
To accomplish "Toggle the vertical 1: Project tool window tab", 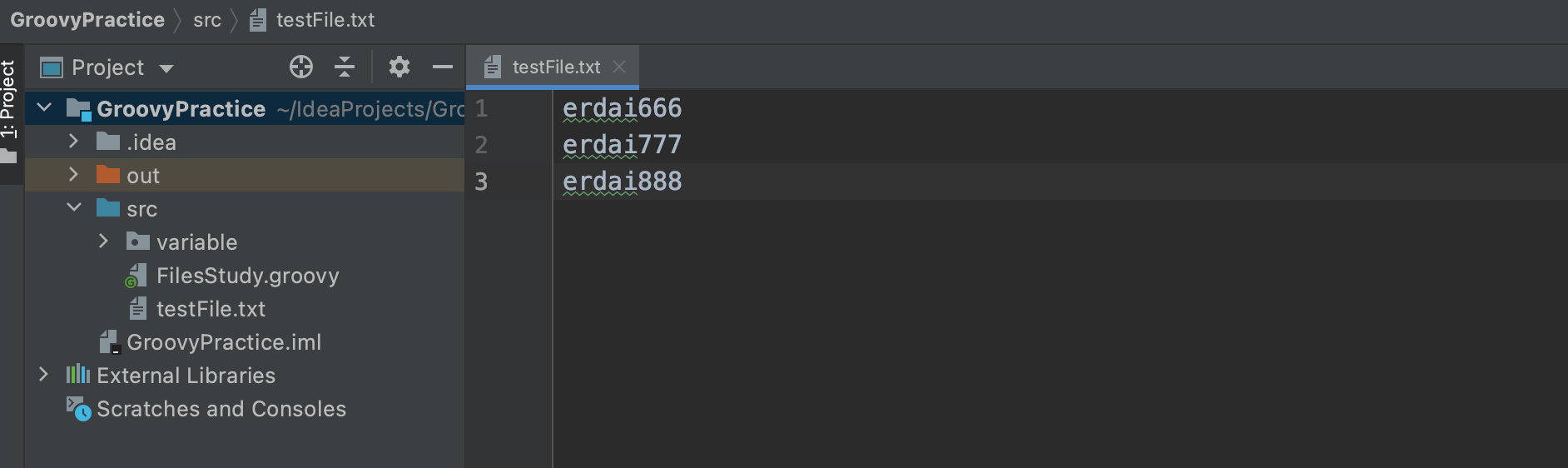I will pos(8,100).
